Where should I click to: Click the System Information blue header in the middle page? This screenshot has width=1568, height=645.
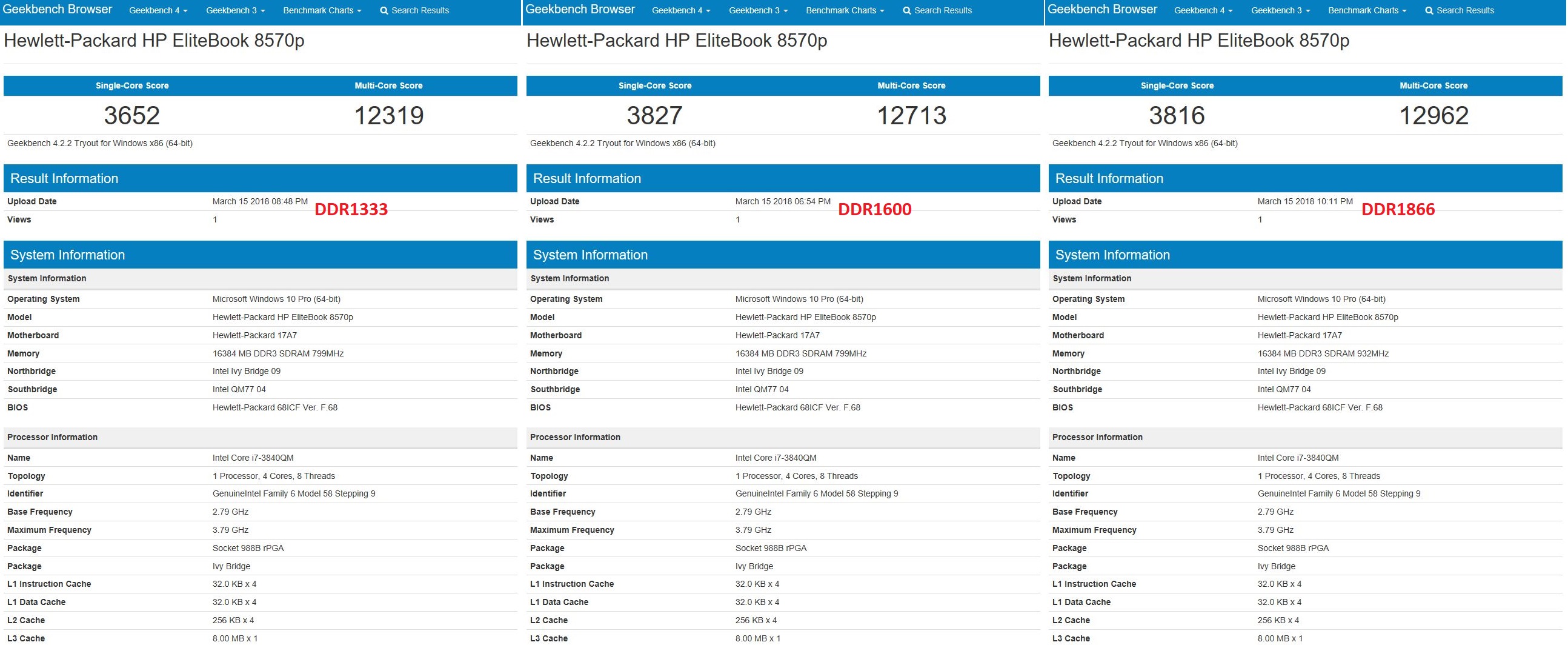click(783, 255)
